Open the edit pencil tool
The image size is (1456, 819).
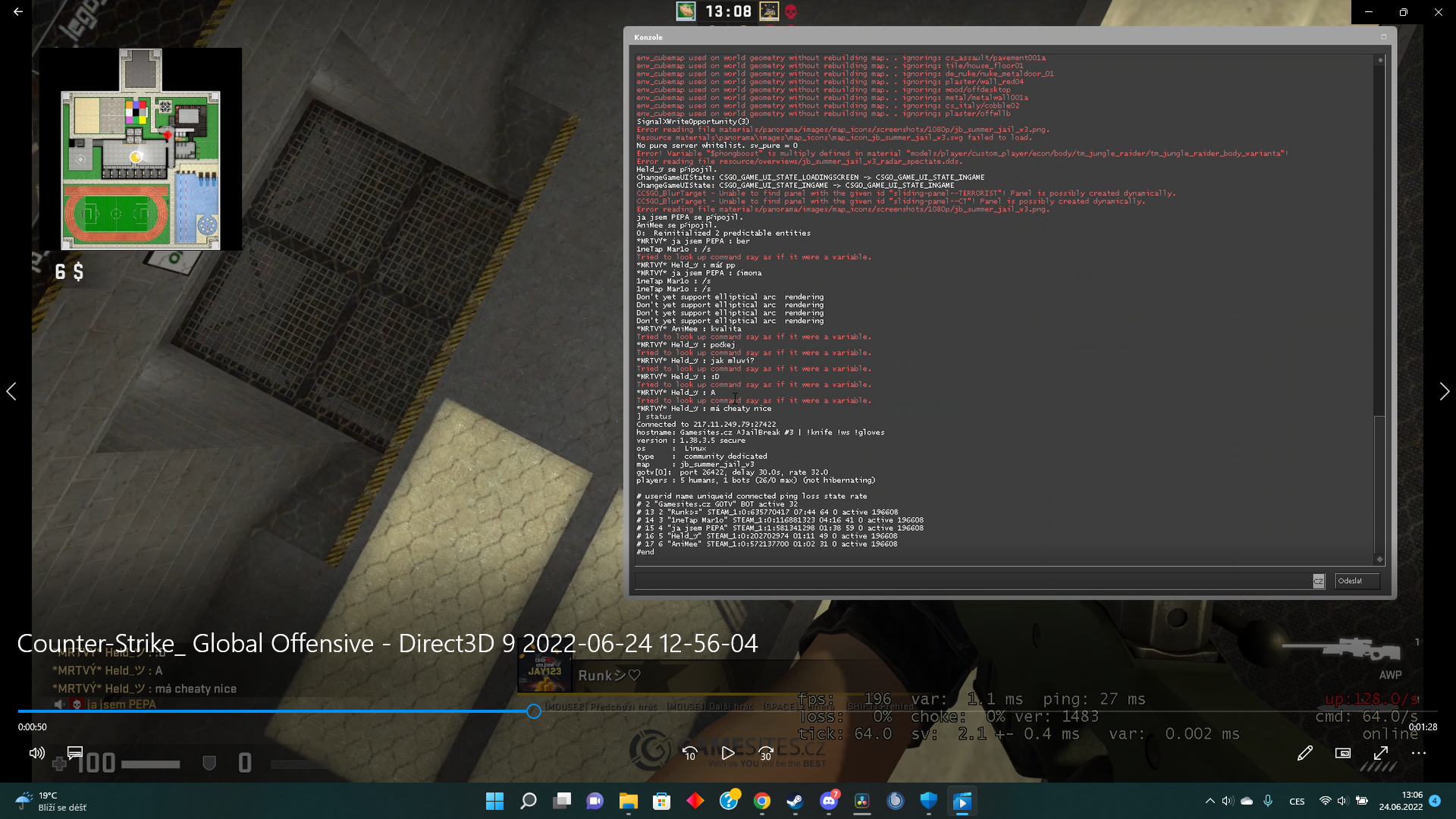1304,753
